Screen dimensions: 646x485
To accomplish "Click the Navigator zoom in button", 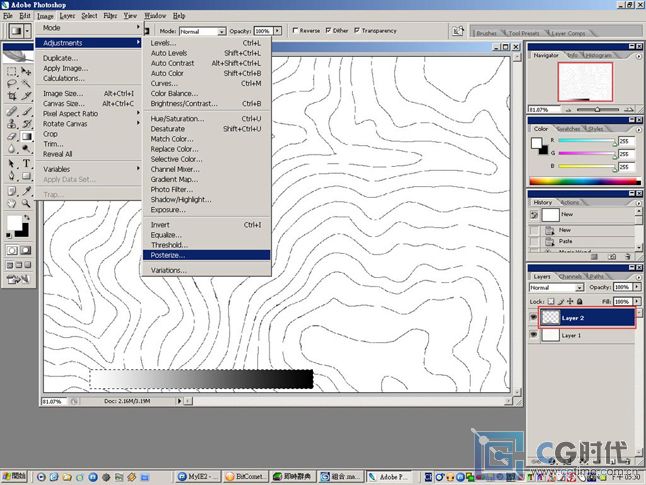I will click(x=629, y=110).
